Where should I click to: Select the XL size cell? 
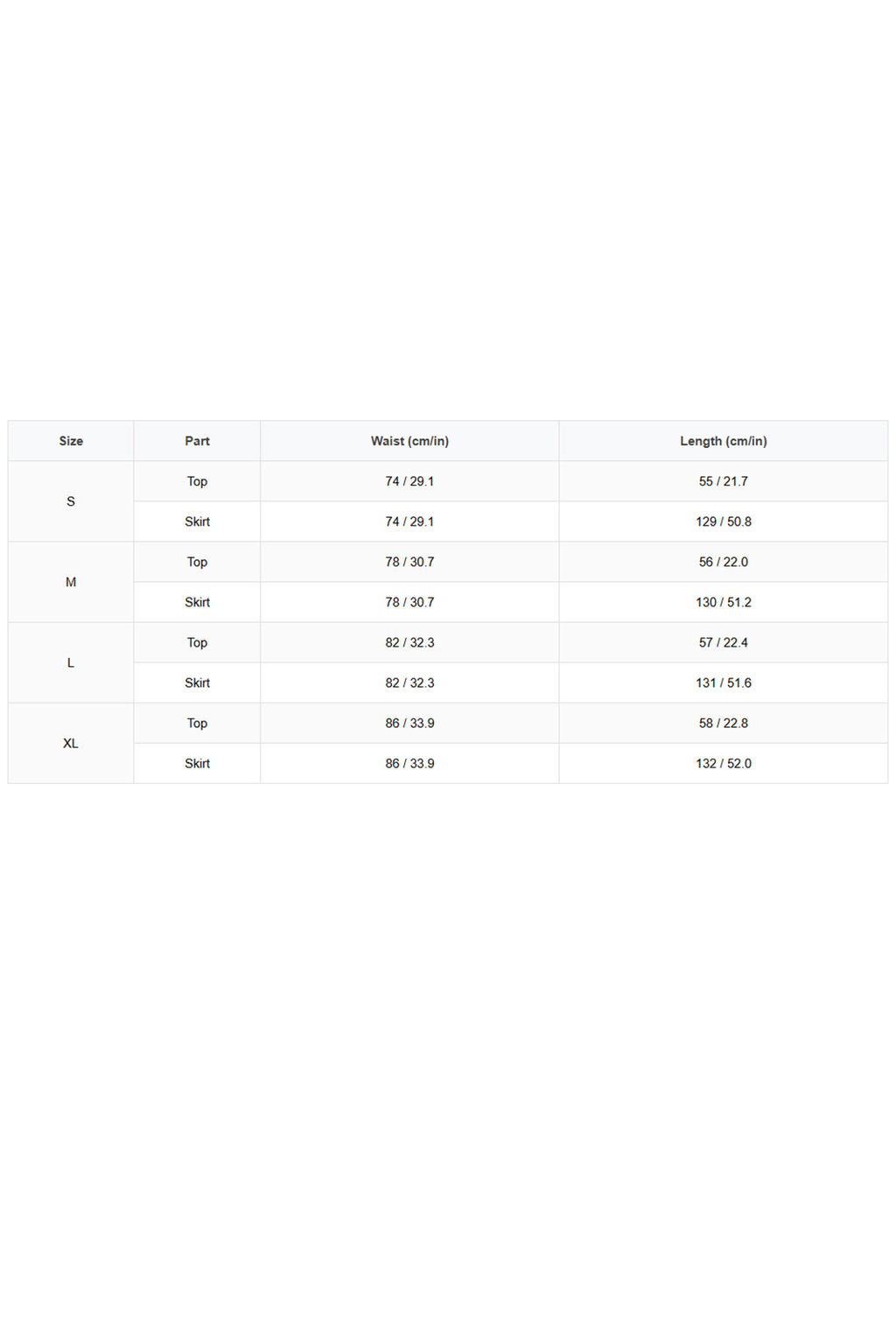click(71, 743)
